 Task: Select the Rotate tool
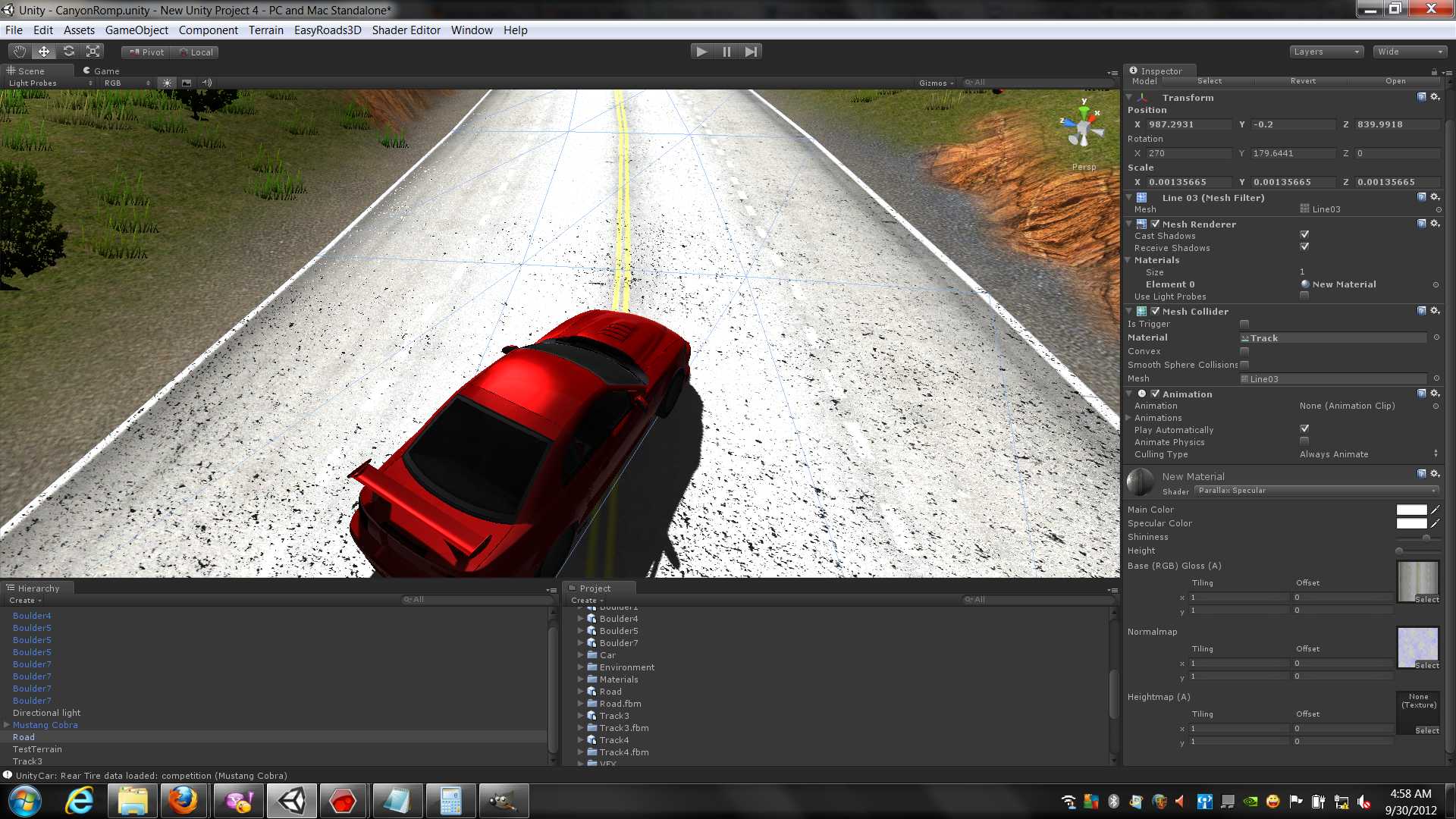(69, 52)
